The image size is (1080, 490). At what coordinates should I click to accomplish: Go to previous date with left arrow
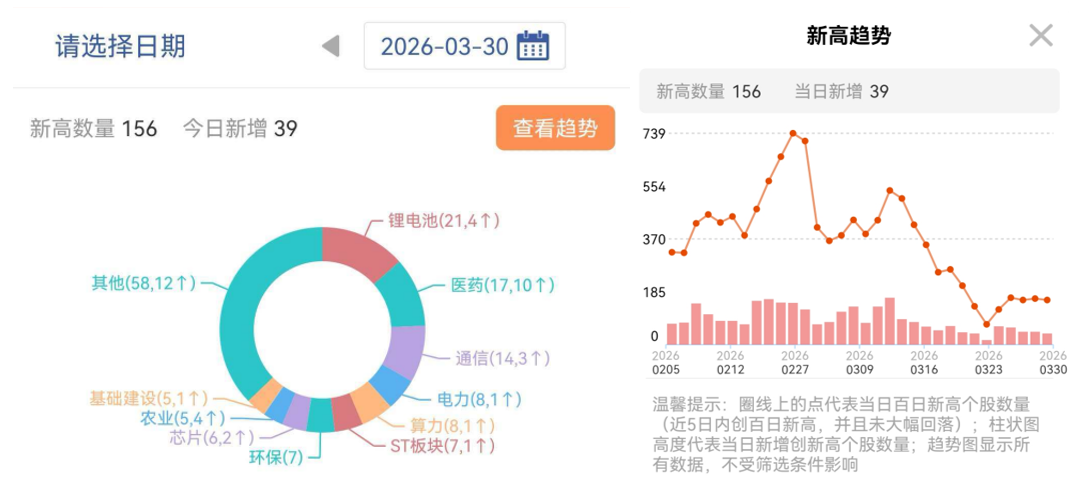331,46
